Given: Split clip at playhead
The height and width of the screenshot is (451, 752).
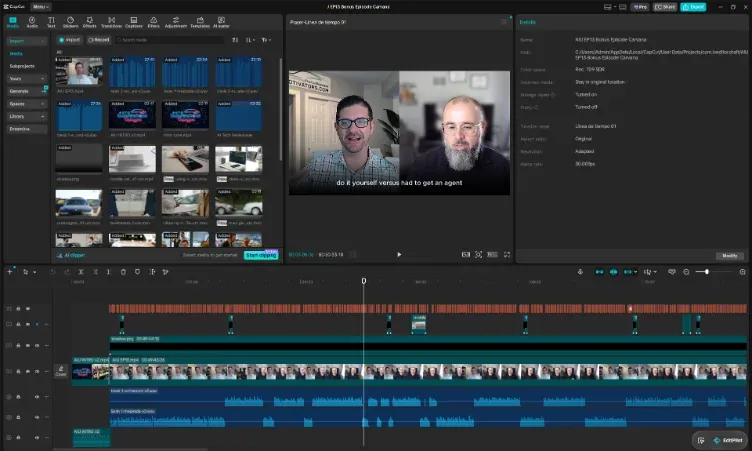Looking at the screenshot, I should pos(81,272).
